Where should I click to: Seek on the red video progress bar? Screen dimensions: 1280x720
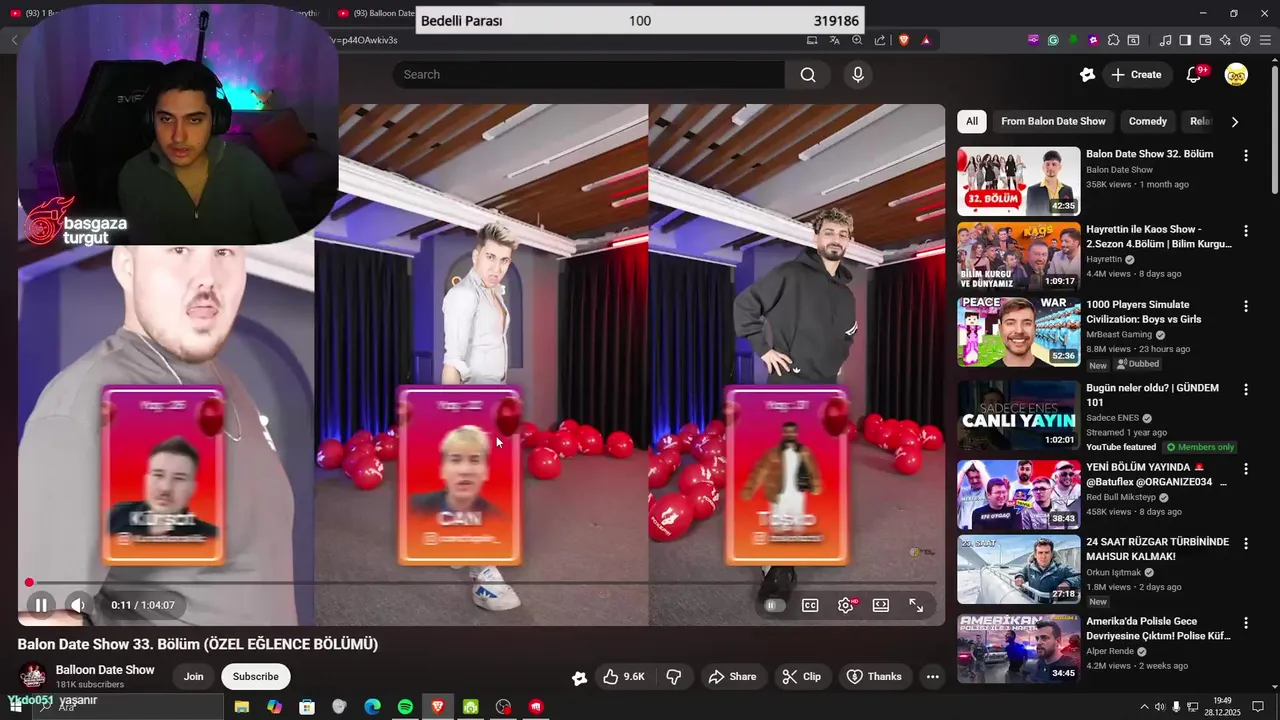(x=481, y=582)
